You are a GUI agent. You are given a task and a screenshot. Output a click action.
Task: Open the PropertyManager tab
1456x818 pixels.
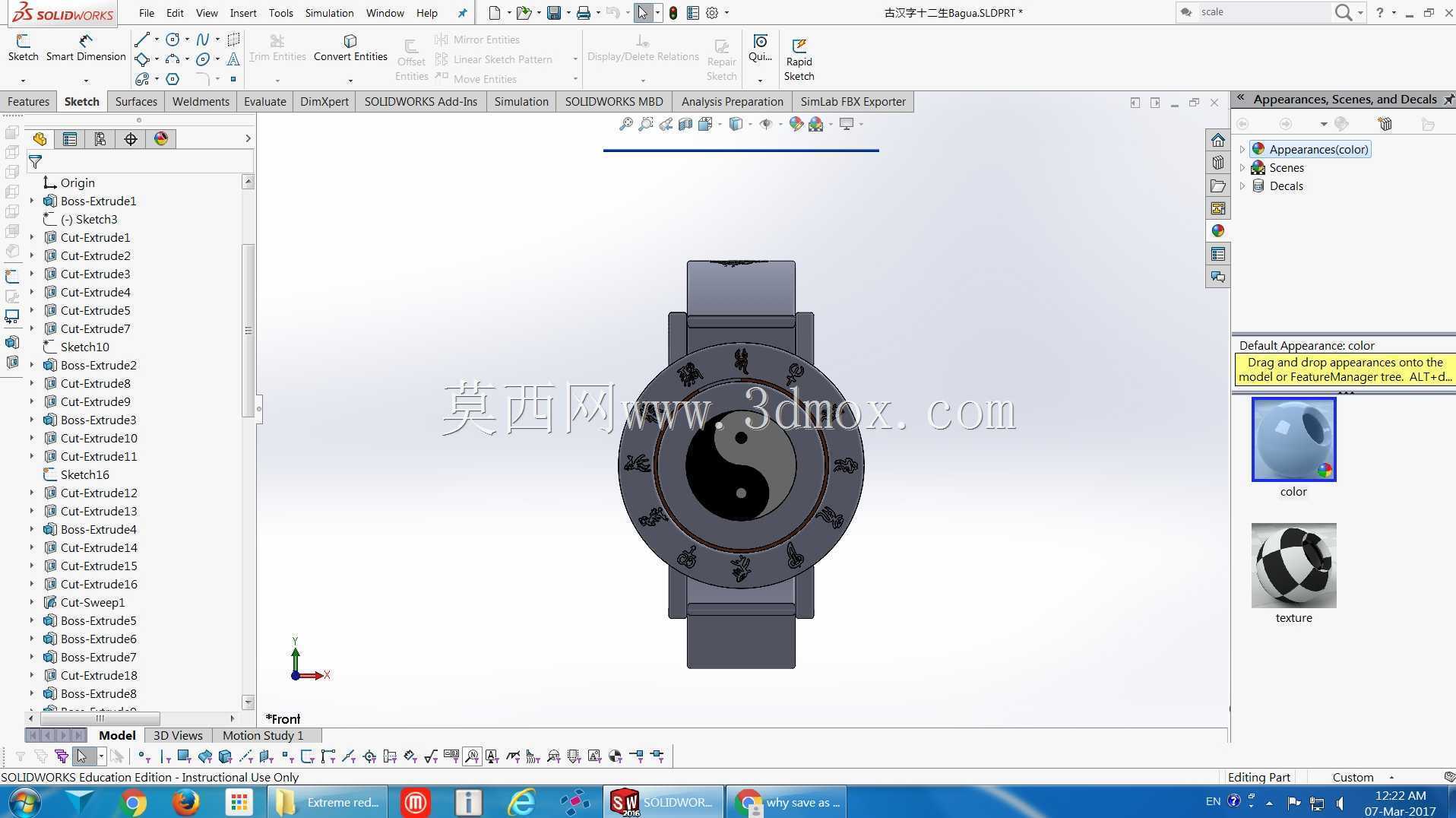point(70,139)
